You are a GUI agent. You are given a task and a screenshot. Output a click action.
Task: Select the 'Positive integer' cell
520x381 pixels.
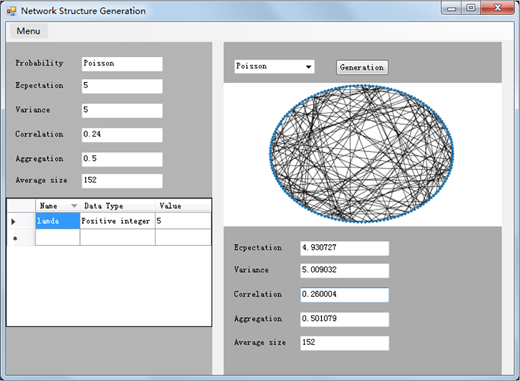click(117, 221)
